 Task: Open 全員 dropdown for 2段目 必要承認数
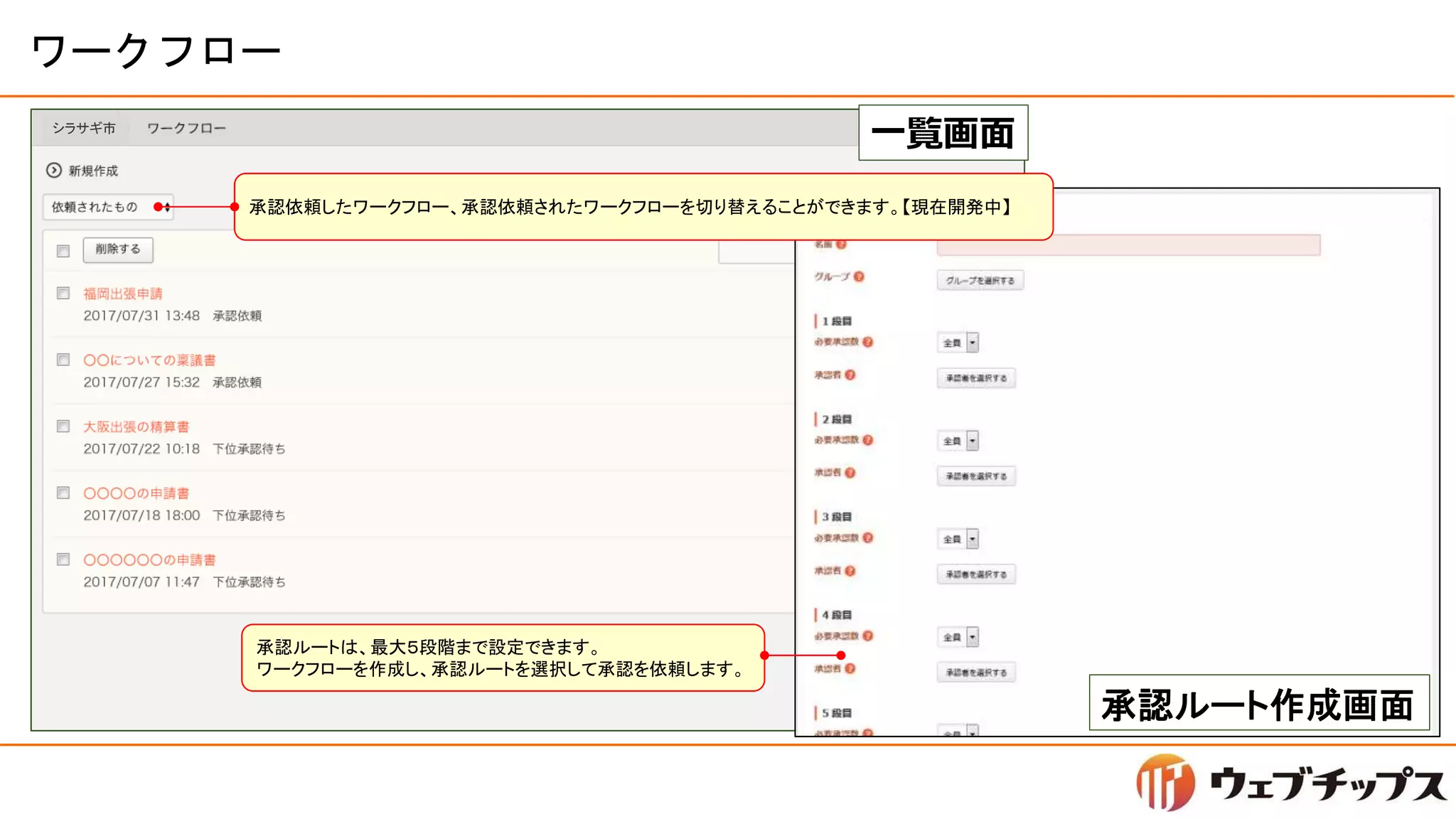click(x=958, y=441)
